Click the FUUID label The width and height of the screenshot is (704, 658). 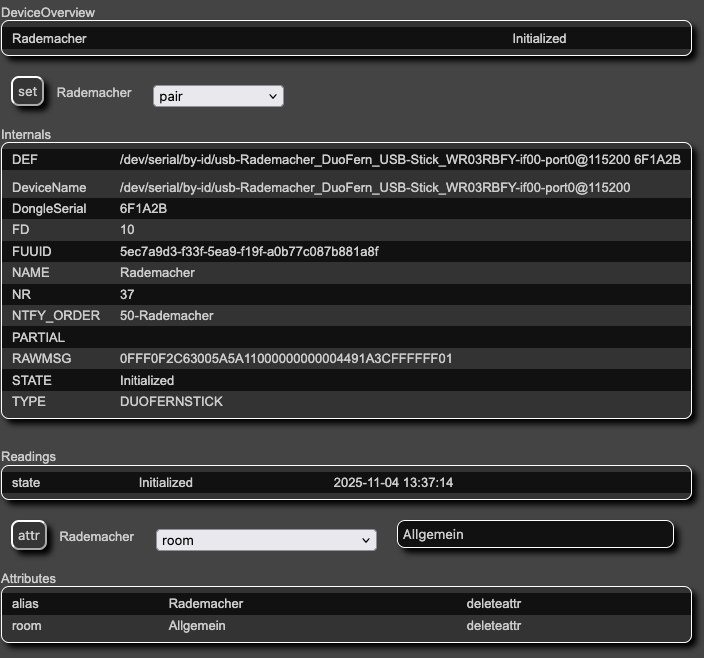(x=32, y=251)
